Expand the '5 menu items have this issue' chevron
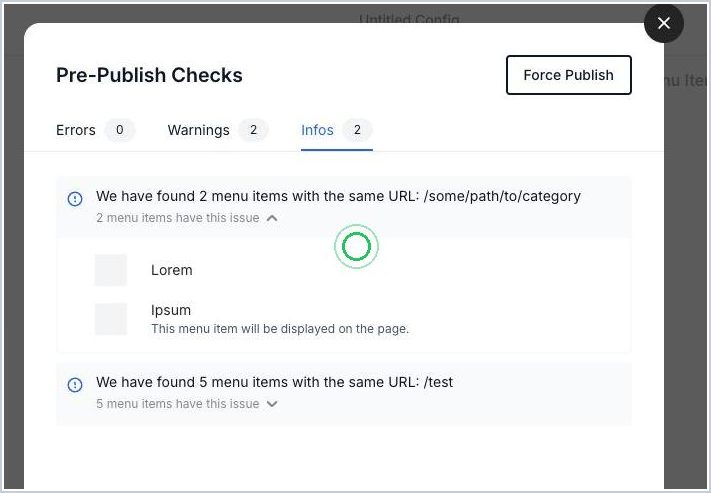 click(272, 404)
